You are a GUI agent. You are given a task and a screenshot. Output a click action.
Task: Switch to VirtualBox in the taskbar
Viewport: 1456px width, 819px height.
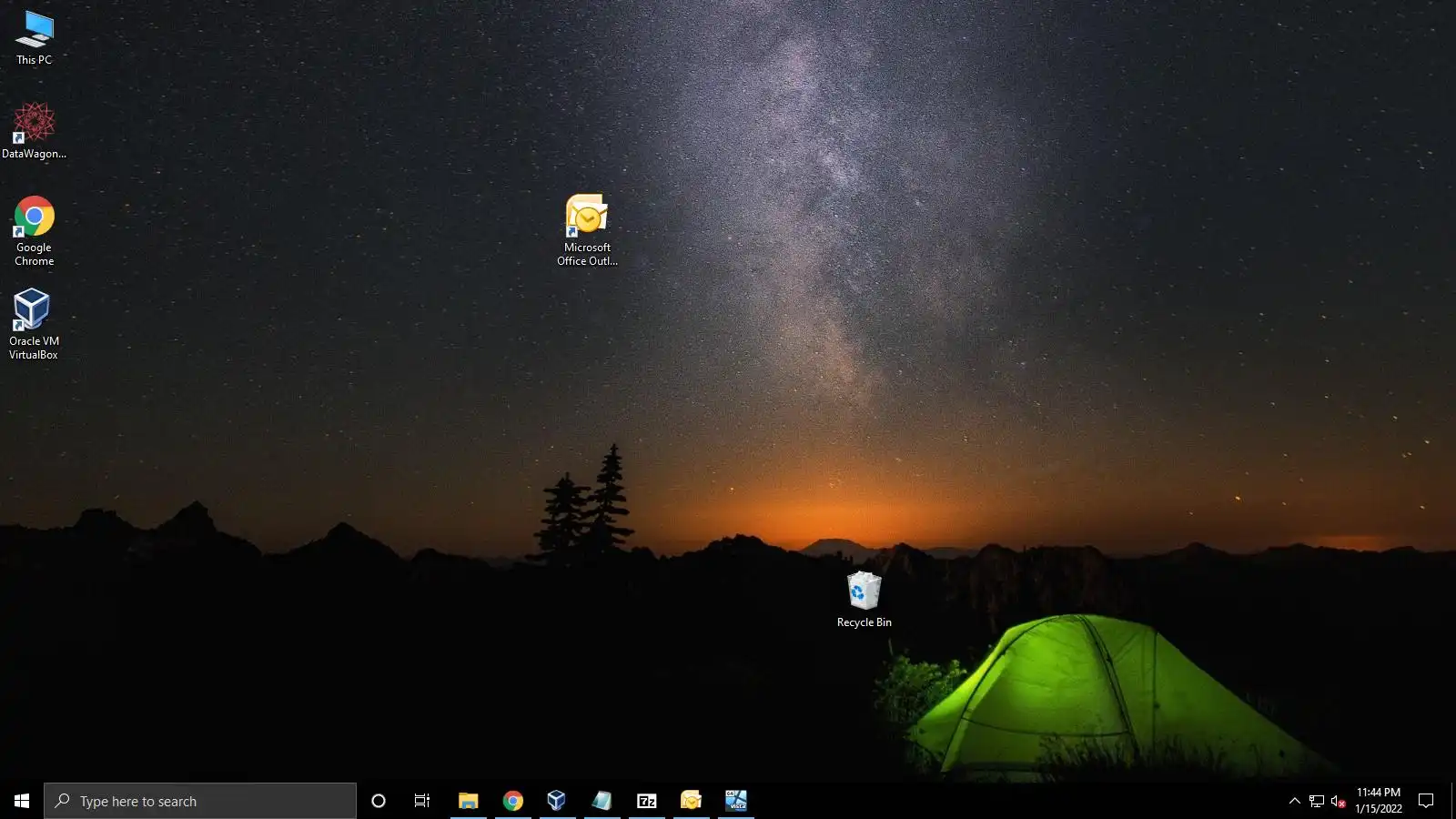pyautogui.click(x=557, y=801)
